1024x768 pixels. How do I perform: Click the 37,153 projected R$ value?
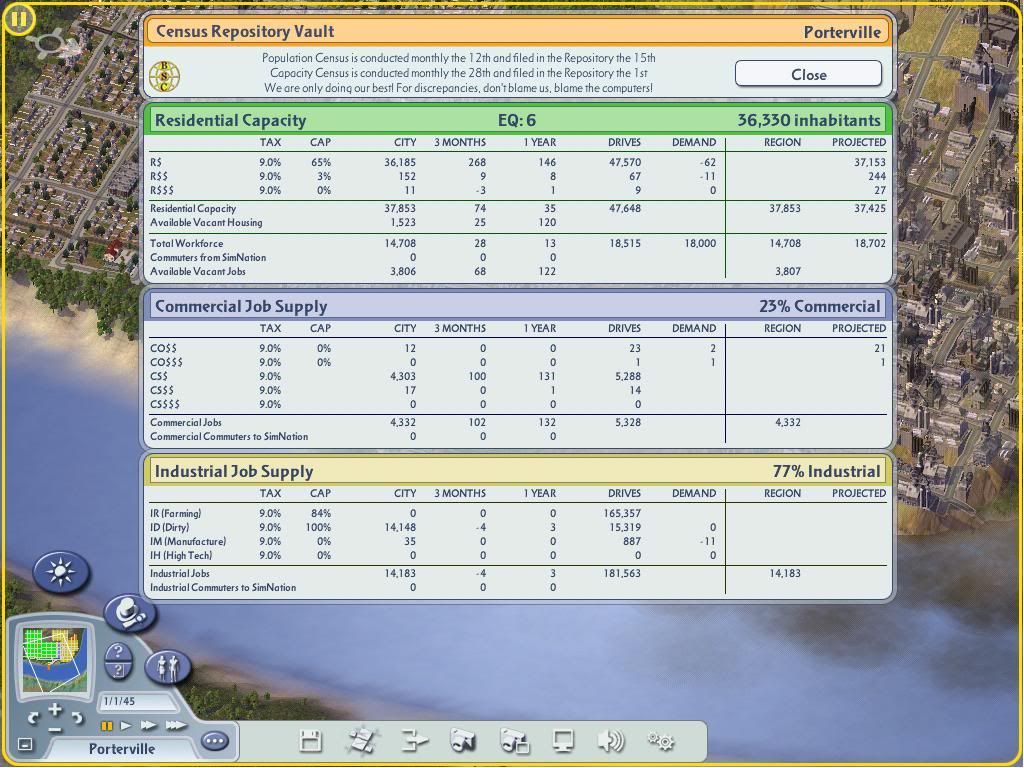[870, 162]
